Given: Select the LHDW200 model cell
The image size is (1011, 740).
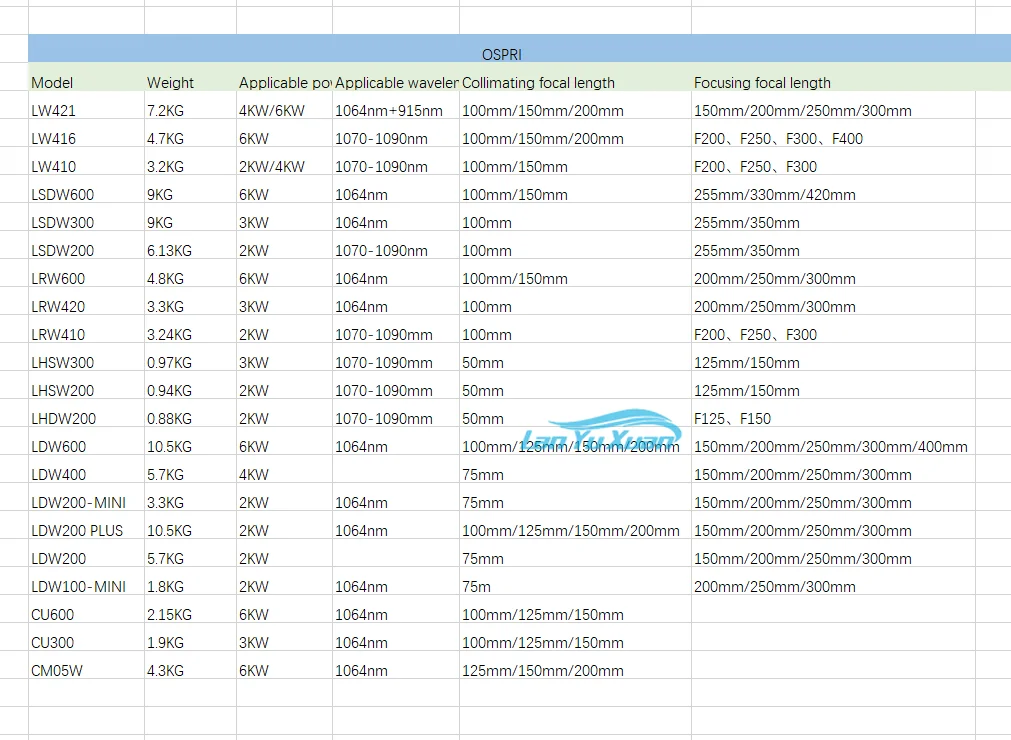Looking at the screenshot, I should coord(86,413).
